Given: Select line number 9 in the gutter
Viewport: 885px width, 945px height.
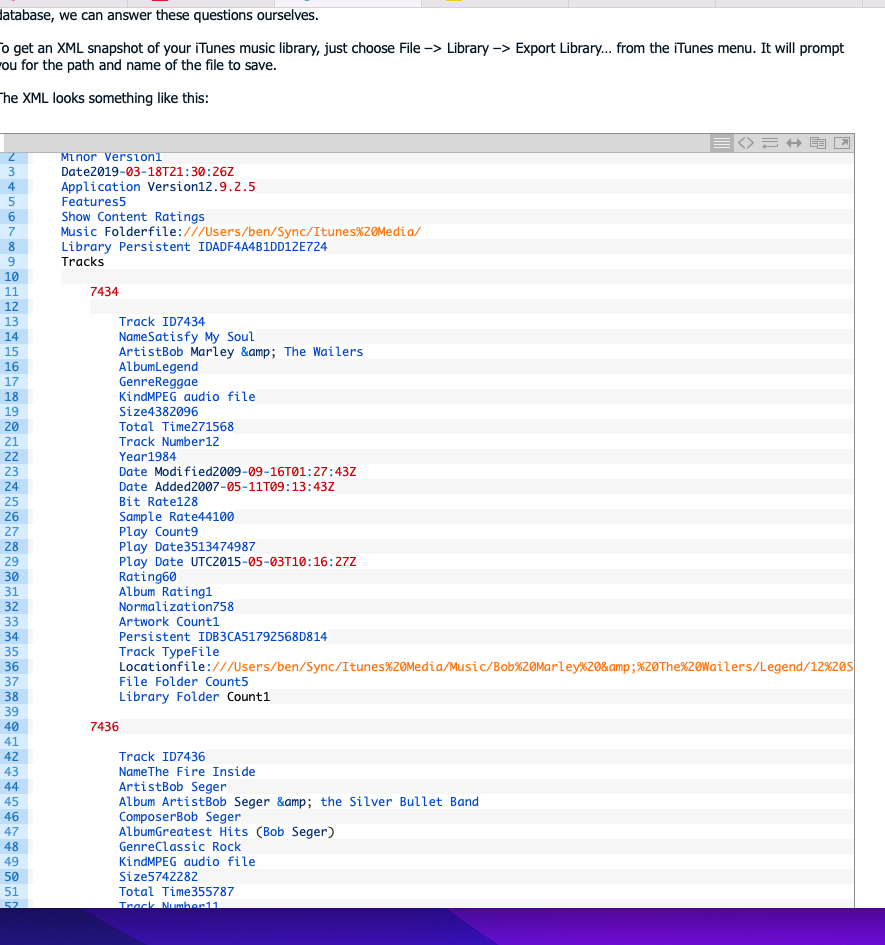Looking at the screenshot, I should pos(11,262).
